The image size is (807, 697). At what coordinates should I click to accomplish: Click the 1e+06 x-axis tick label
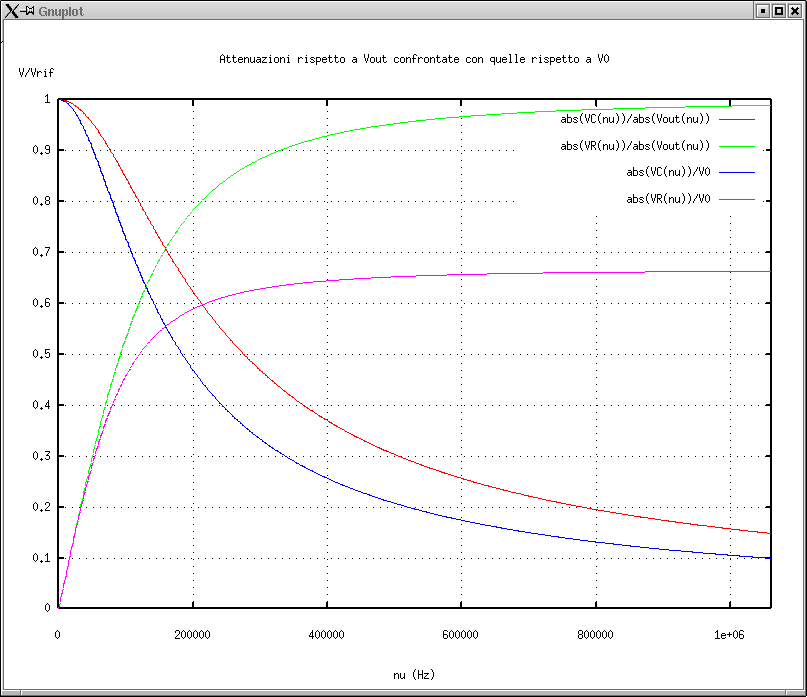point(729,634)
